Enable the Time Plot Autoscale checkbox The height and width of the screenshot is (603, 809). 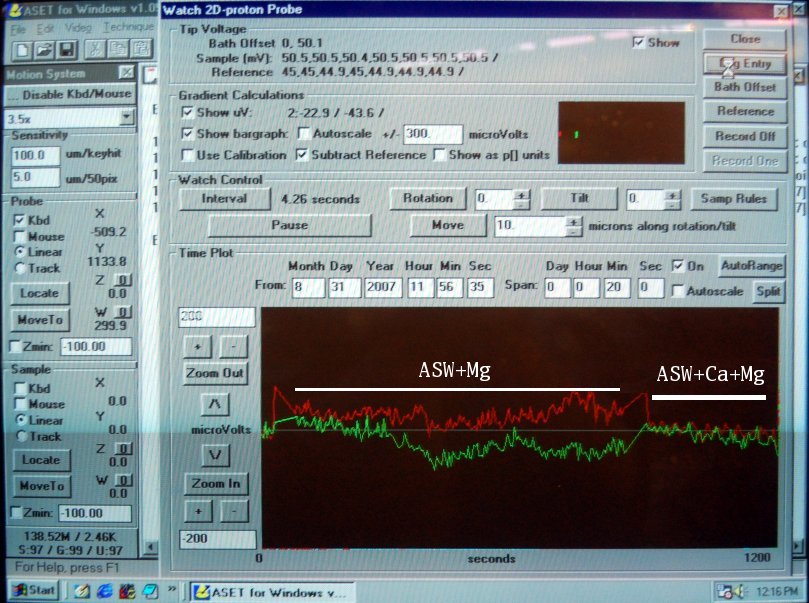tap(677, 291)
